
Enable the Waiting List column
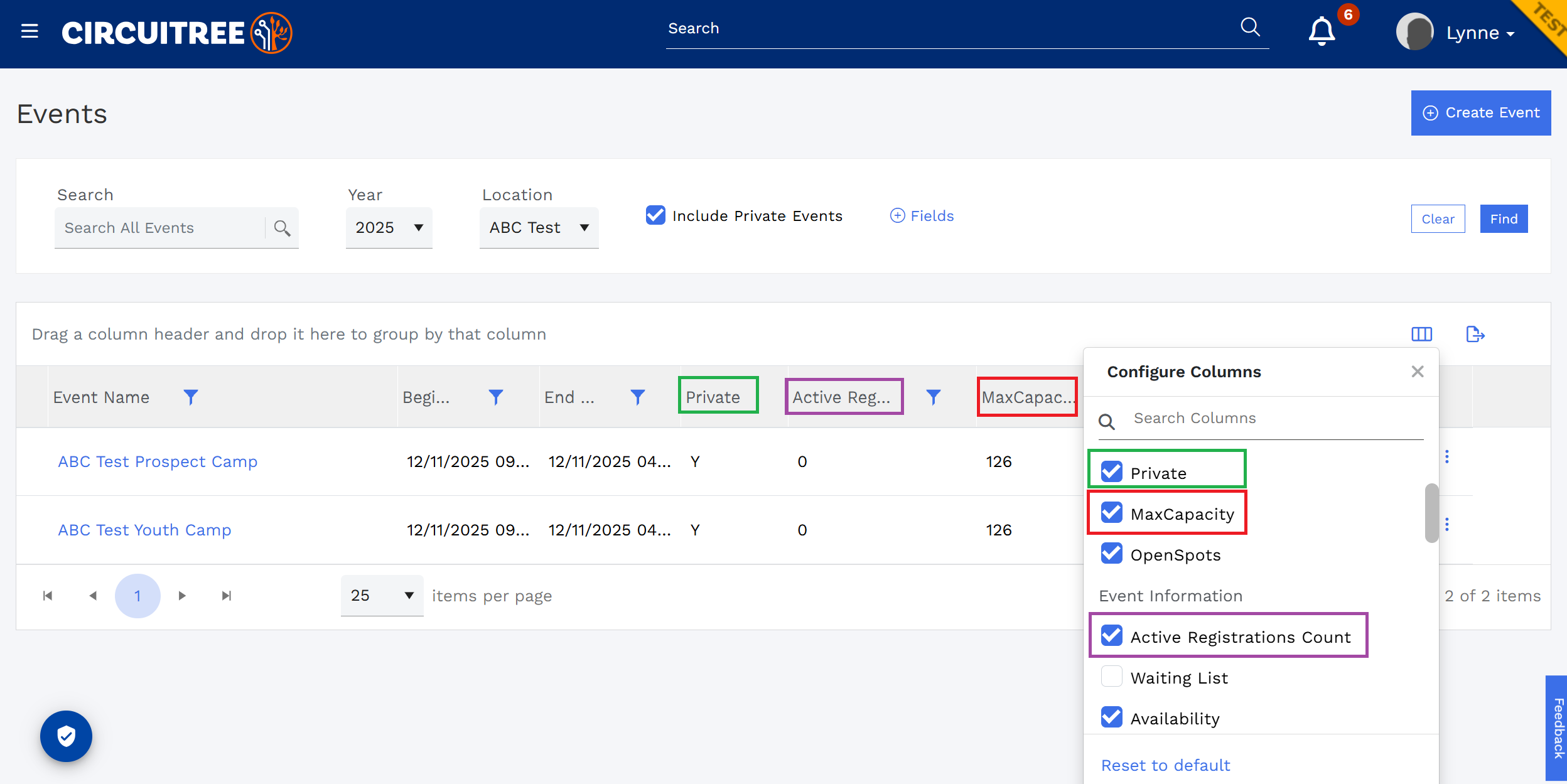click(x=1112, y=677)
